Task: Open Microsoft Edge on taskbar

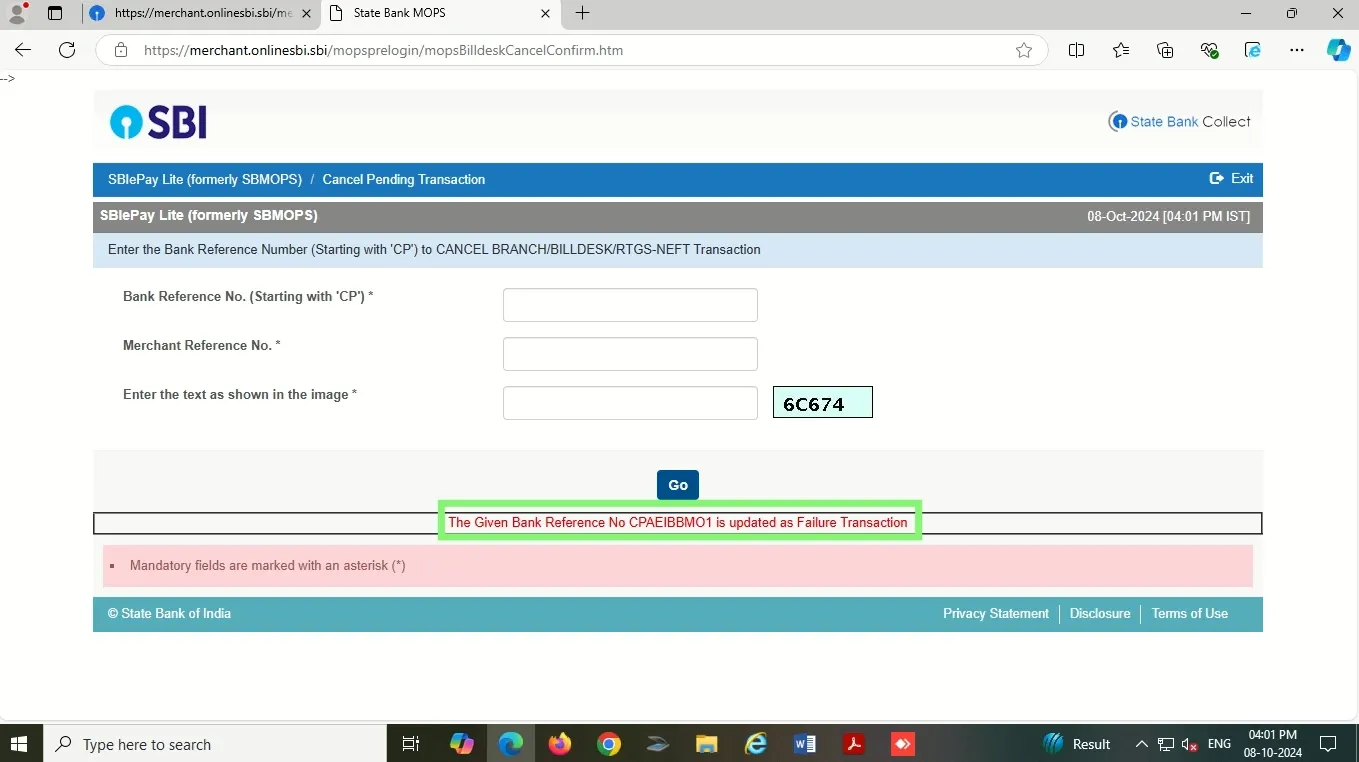Action: click(x=511, y=744)
